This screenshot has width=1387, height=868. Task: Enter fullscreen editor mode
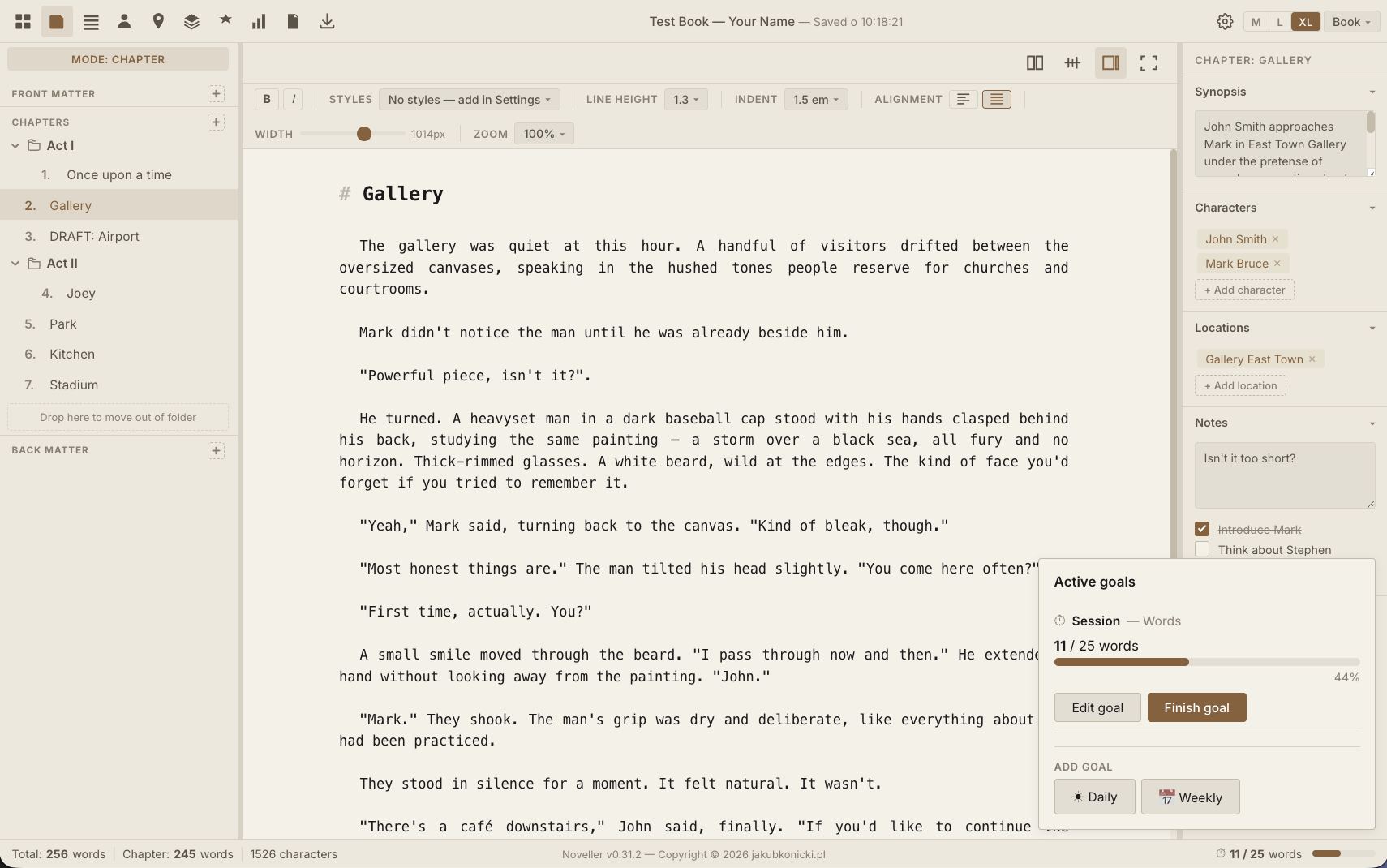[x=1149, y=62]
